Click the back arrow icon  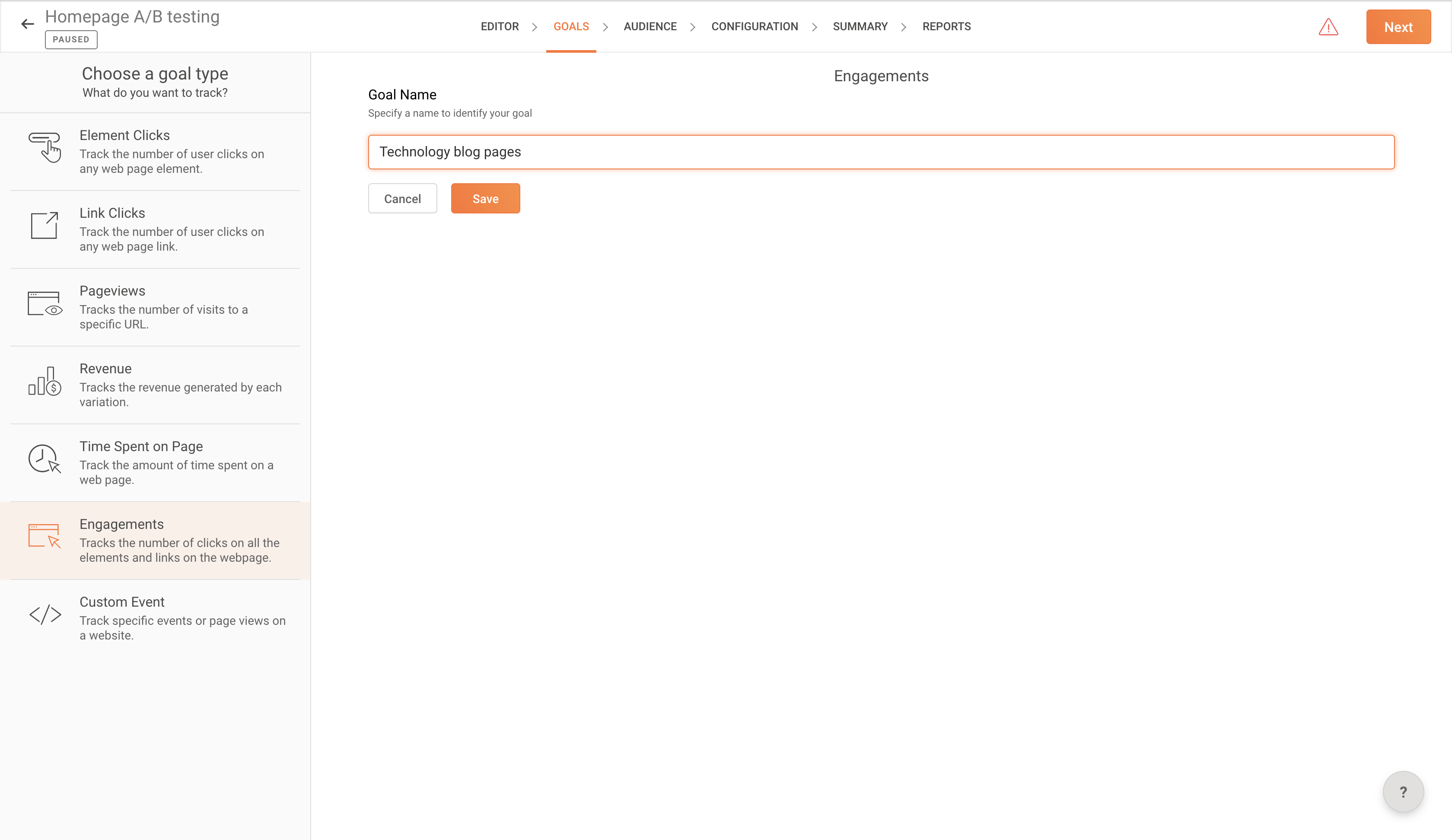click(27, 24)
